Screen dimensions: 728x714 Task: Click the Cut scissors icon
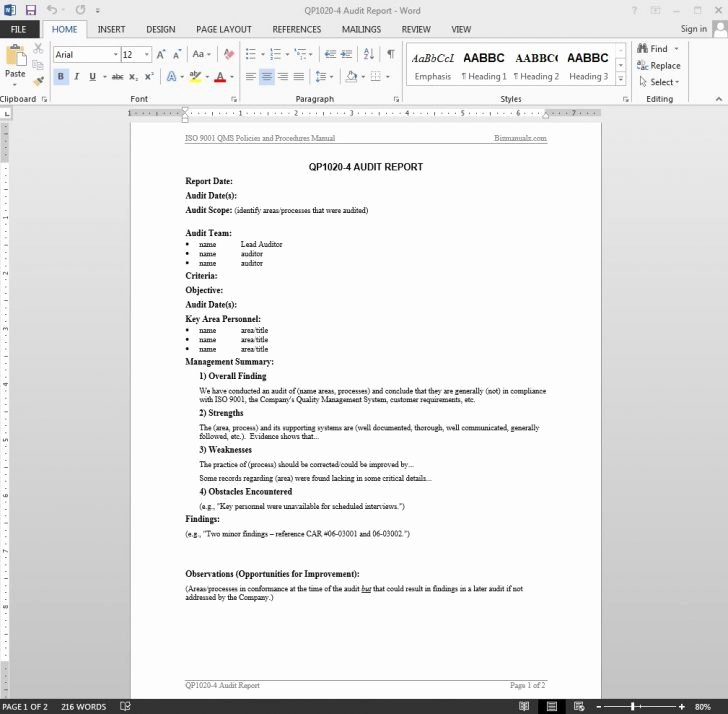click(38, 48)
